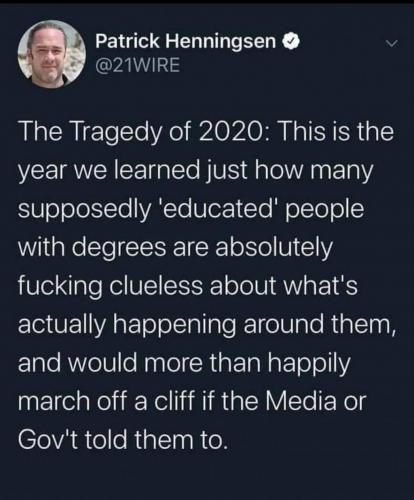The width and height of the screenshot is (414, 500).
Task: Click the words "The Tragedy of 2020"
Action: point(108,132)
